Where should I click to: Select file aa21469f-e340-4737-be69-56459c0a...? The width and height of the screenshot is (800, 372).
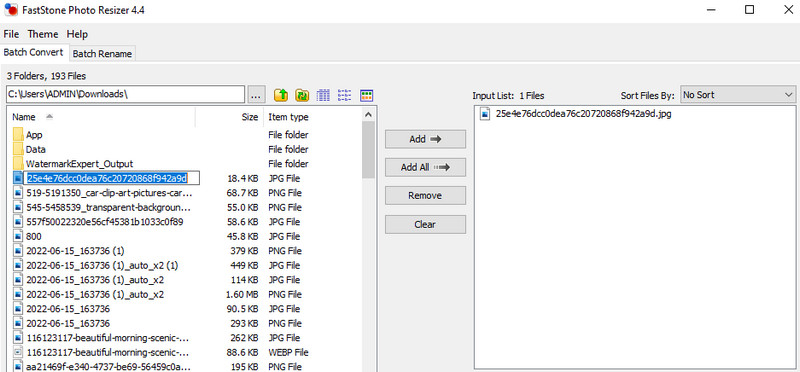[109, 366]
